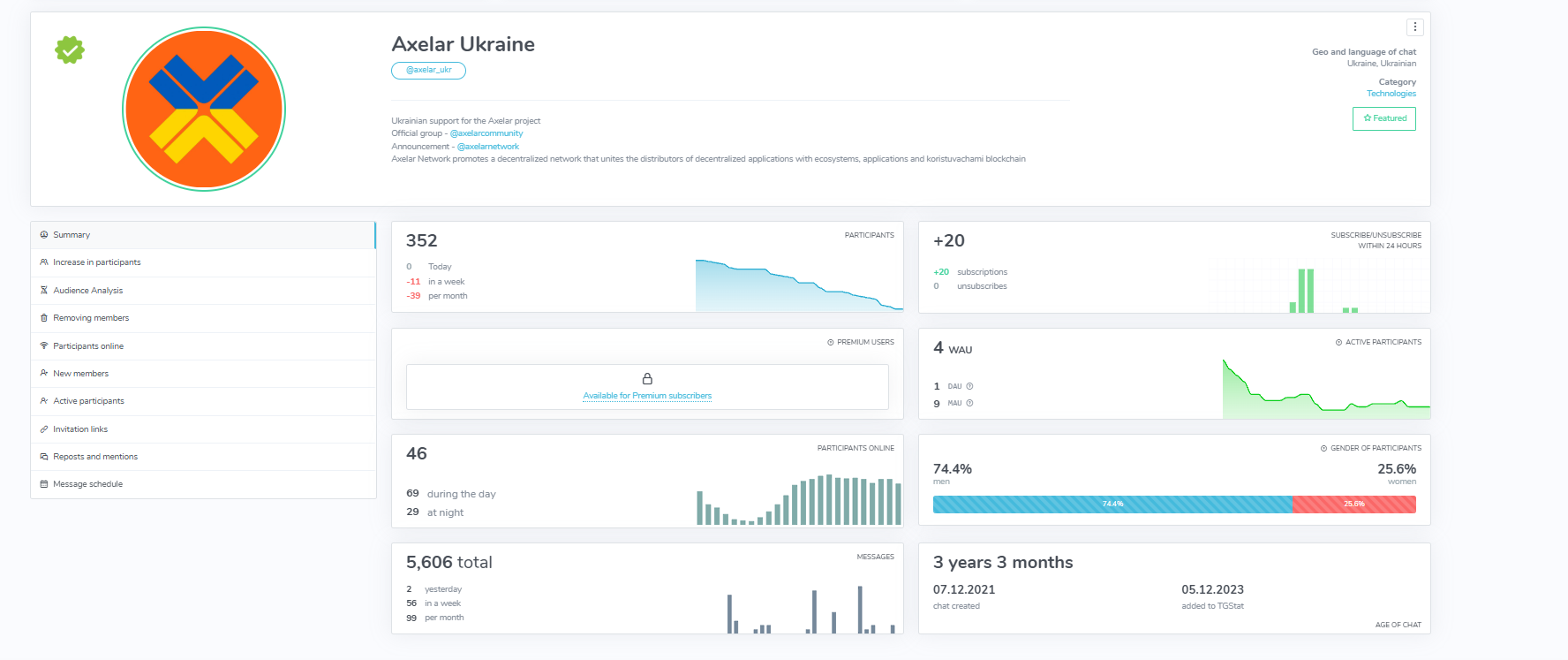Click the @axelar_ukr handle badge
Screen dimensions: 1568x660
point(428,70)
